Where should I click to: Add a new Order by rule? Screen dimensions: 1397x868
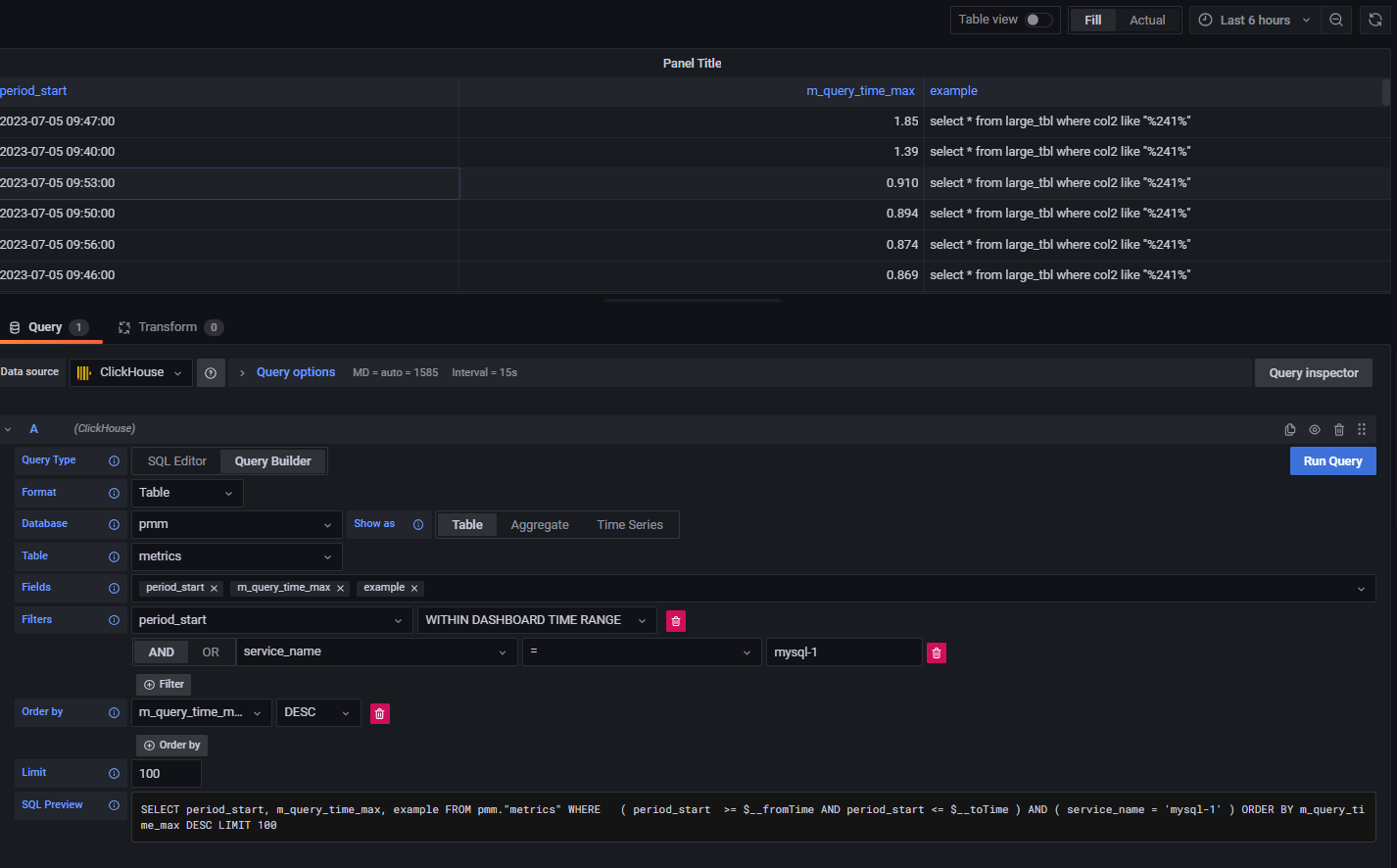[x=171, y=746]
